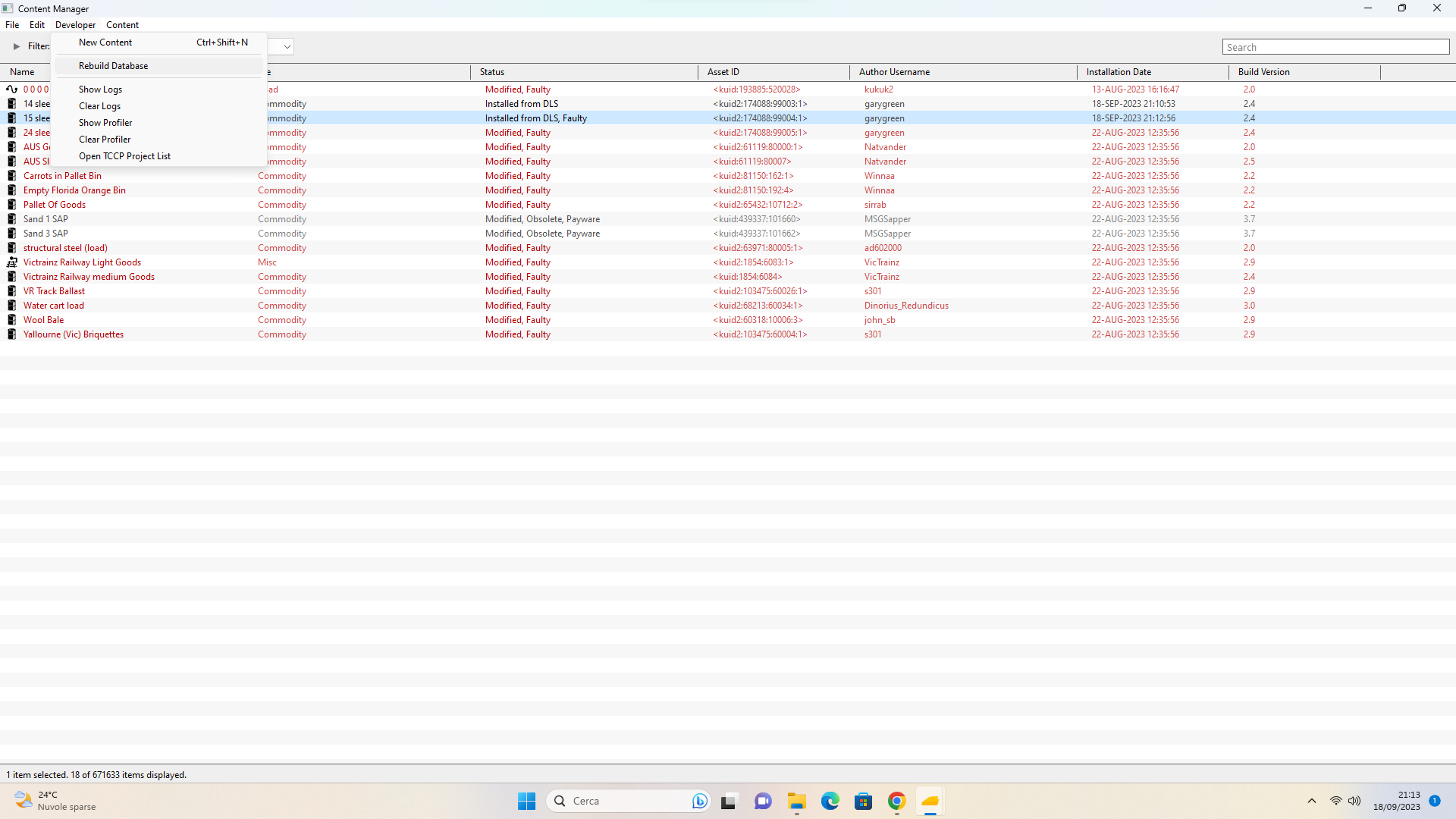Click the icon beside Victrainz Railway medium Goods

coord(12,277)
